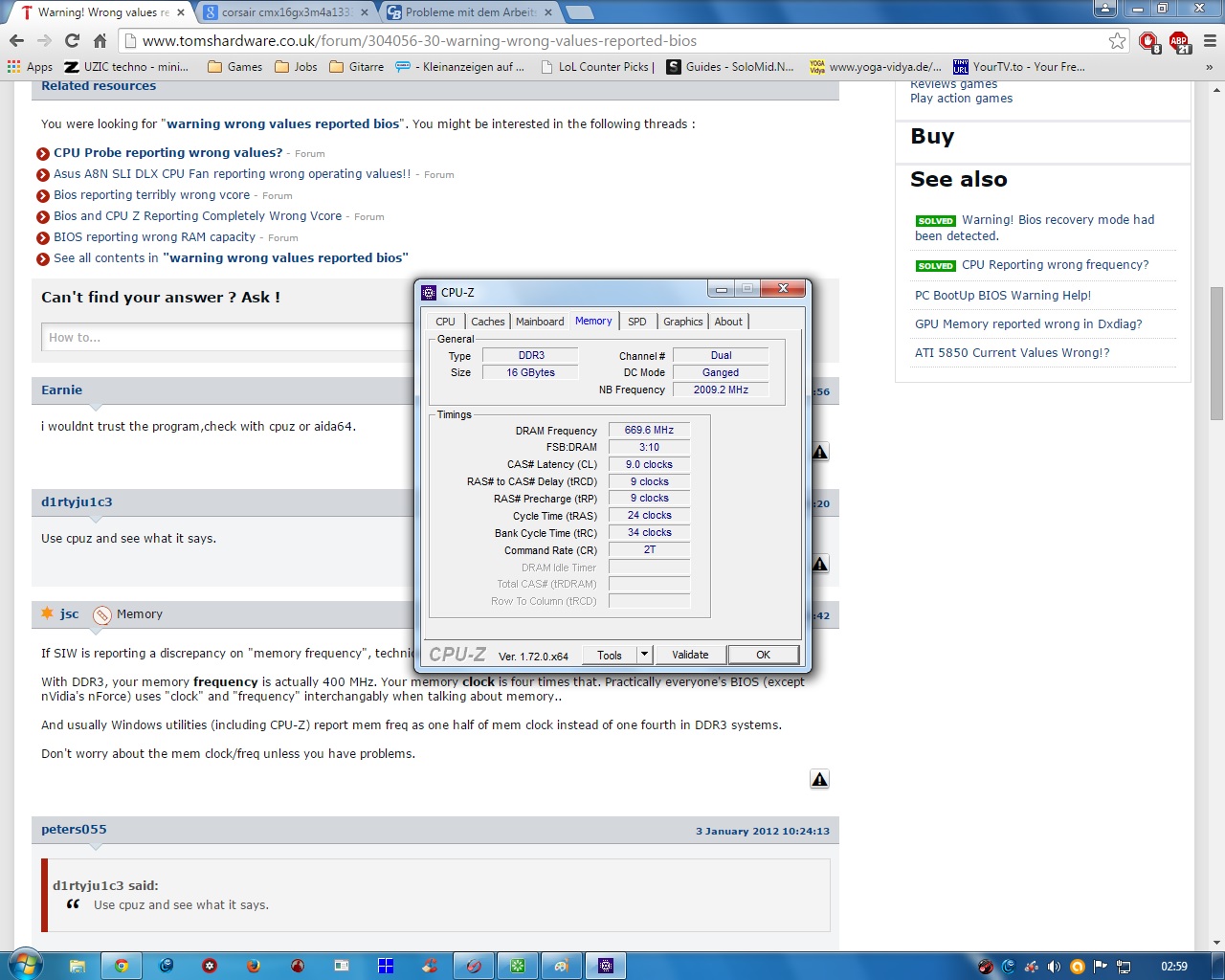Switch to the CPU tab in CPU-Z
1225x980 pixels.
click(445, 322)
